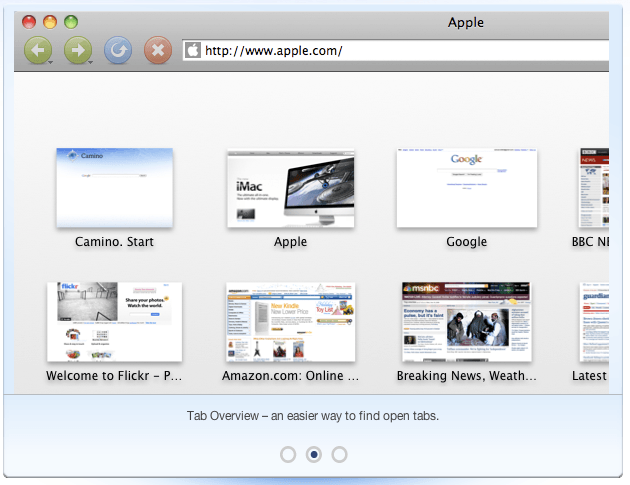Click the 'Welcome to Flickr – P...' label
Viewport: 630px width, 485px height.
114,375
